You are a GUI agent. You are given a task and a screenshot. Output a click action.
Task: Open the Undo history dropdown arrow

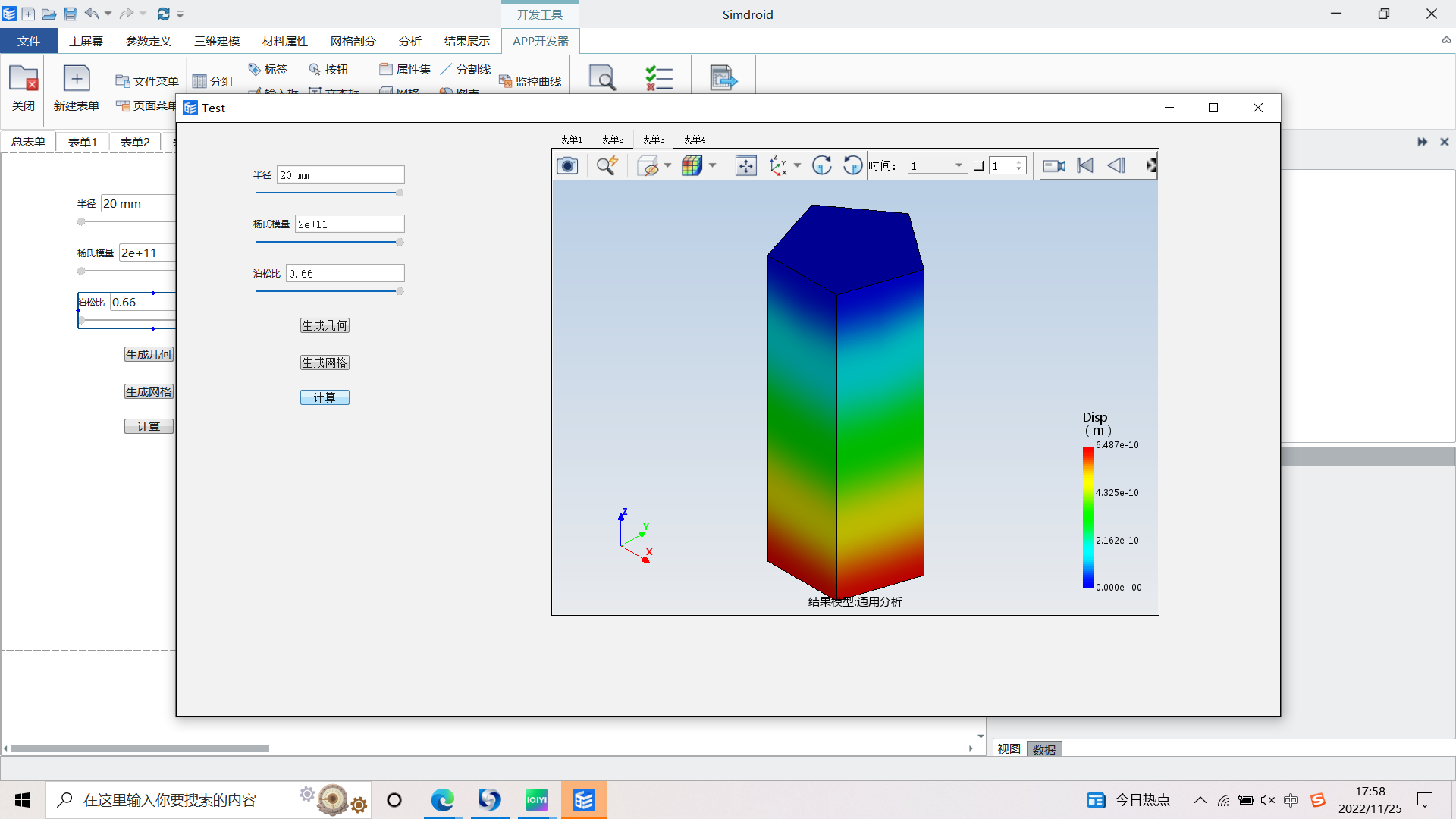click(x=108, y=14)
